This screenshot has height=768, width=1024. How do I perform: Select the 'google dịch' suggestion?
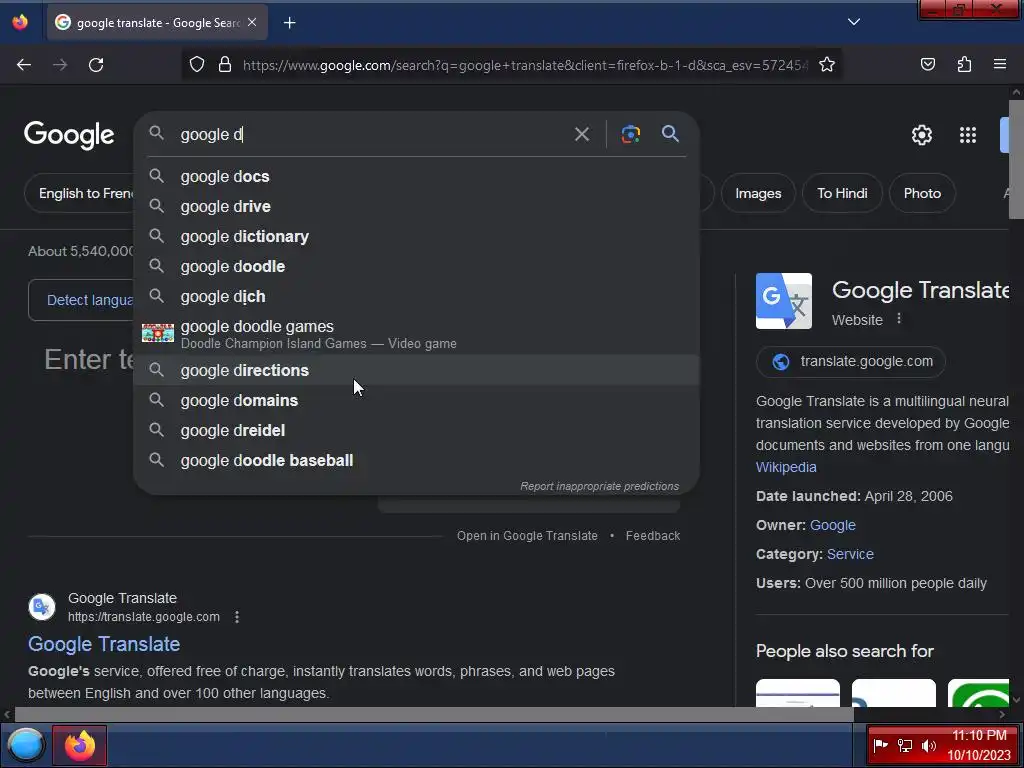416,296
